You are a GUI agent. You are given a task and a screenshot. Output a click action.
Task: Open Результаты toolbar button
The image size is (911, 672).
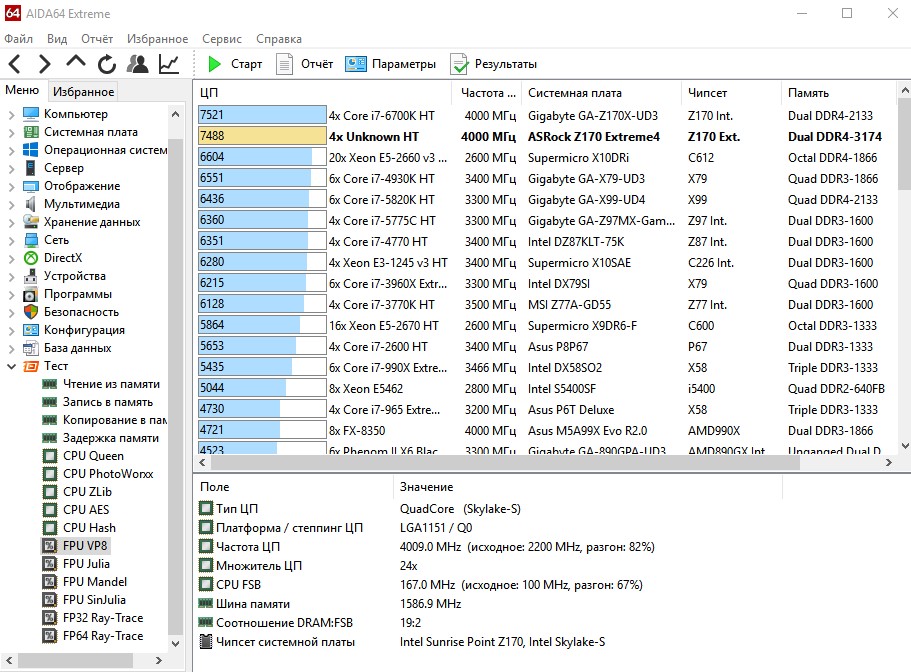coord(494,64)
